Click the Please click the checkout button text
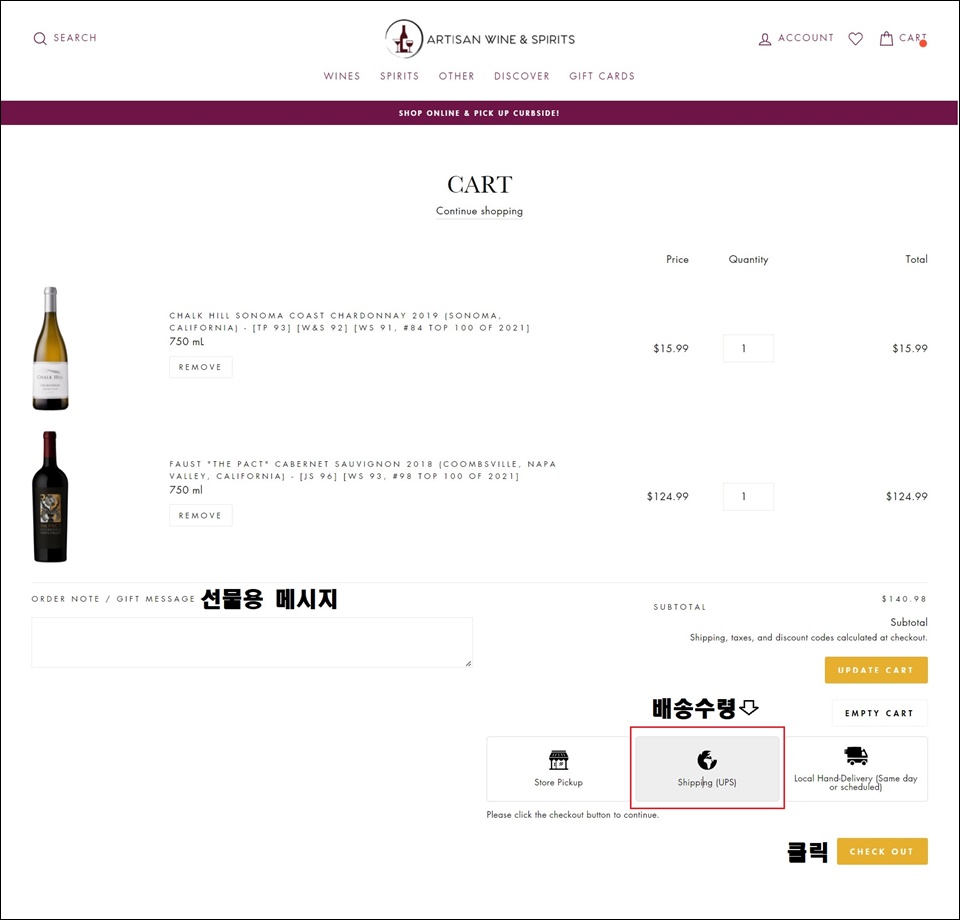This screenshot has height=920, width=960. pos(572,815)
